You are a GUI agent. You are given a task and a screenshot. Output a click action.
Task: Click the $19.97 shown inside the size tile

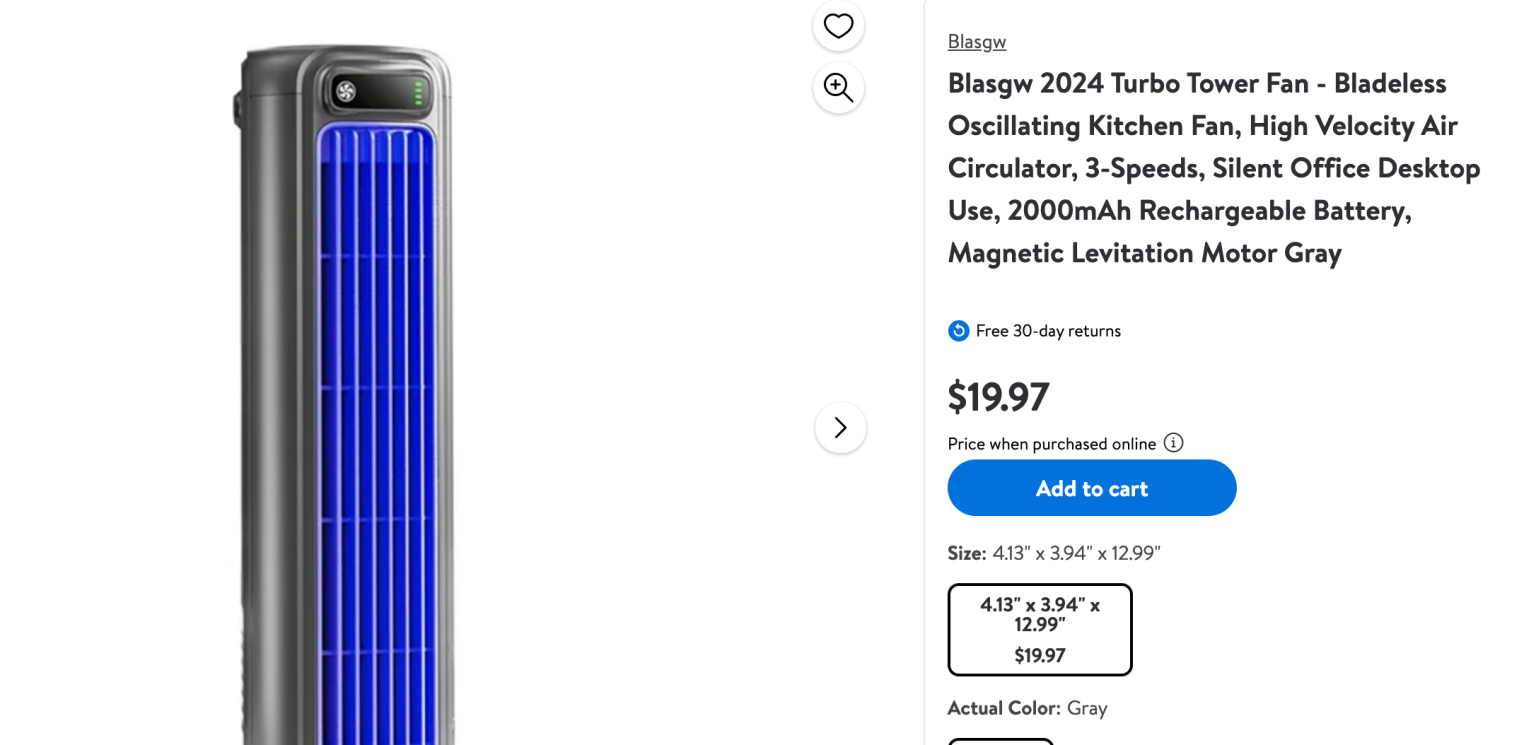click(1040, 656)
